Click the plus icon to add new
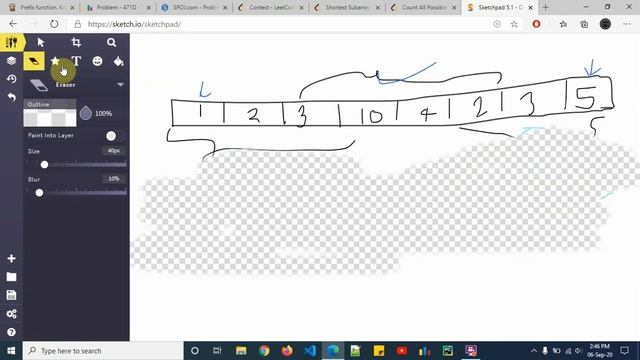The image size is (640, 360). tap(11, 258)
